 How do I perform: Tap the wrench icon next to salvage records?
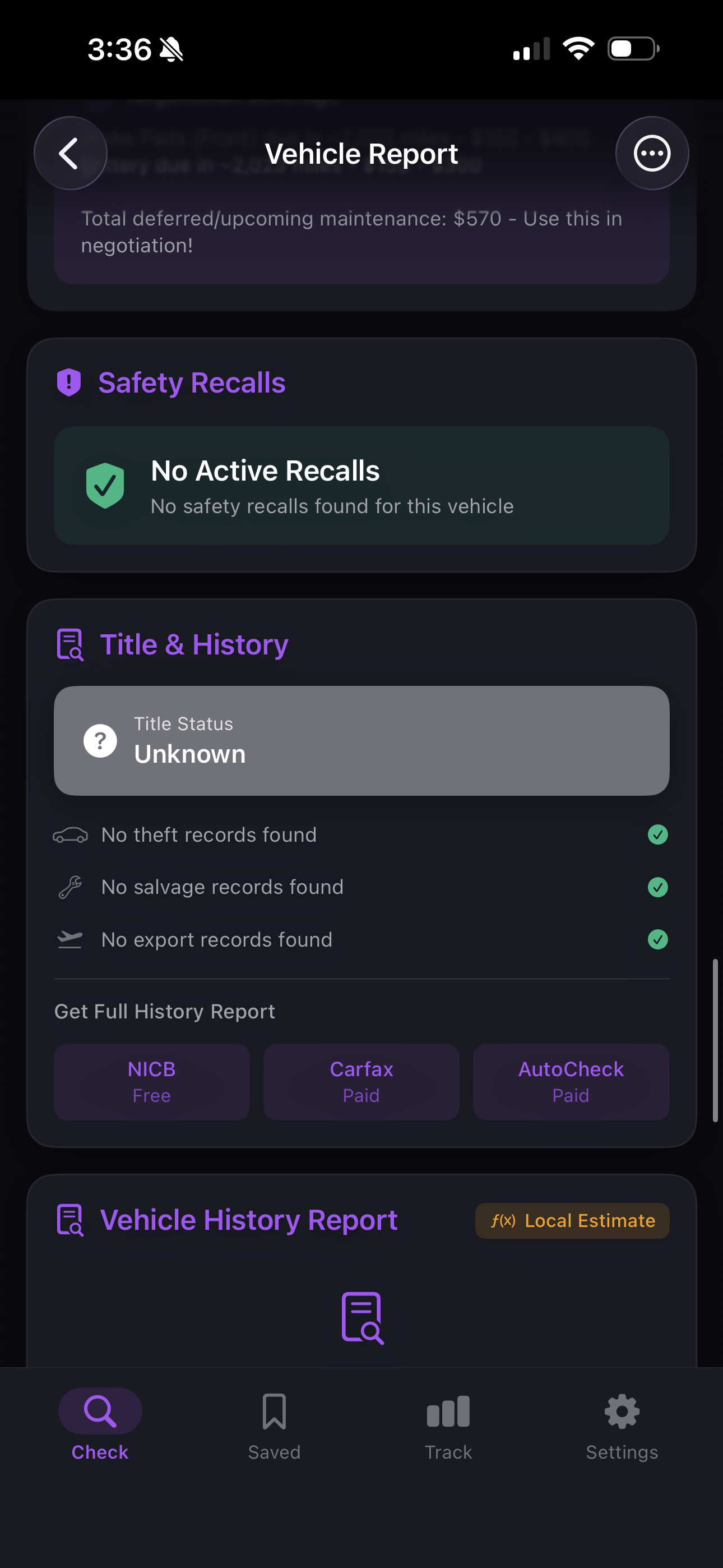[70, 887]
